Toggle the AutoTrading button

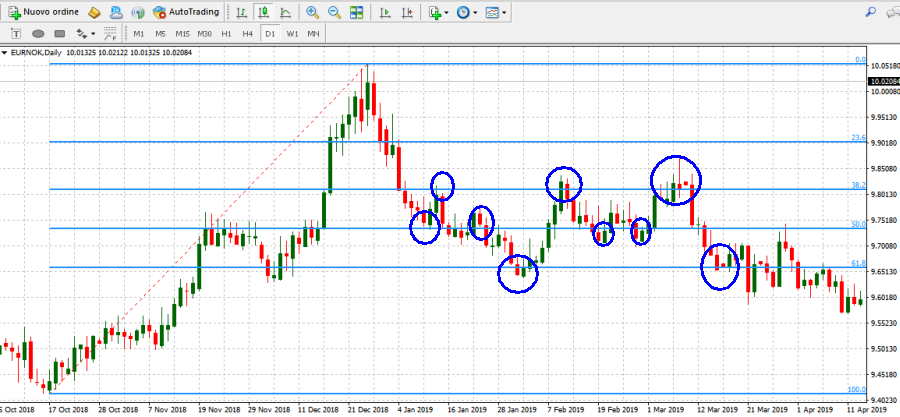187,12
